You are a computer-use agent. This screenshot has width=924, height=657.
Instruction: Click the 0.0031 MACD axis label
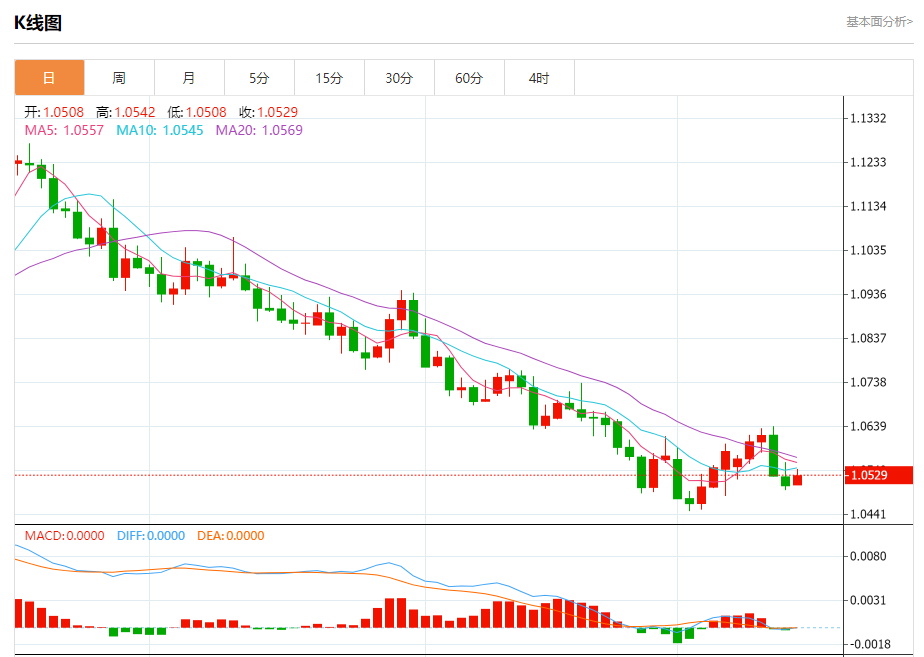(868, 600)
